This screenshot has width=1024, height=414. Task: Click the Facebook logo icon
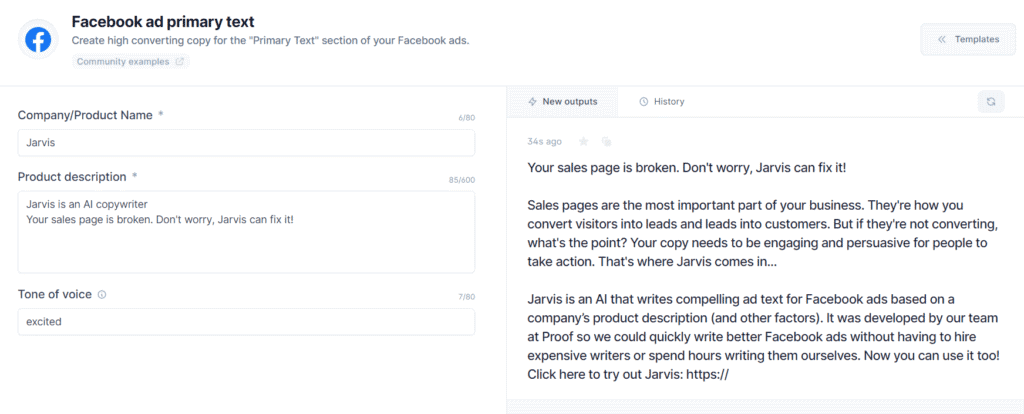[38, 40]
